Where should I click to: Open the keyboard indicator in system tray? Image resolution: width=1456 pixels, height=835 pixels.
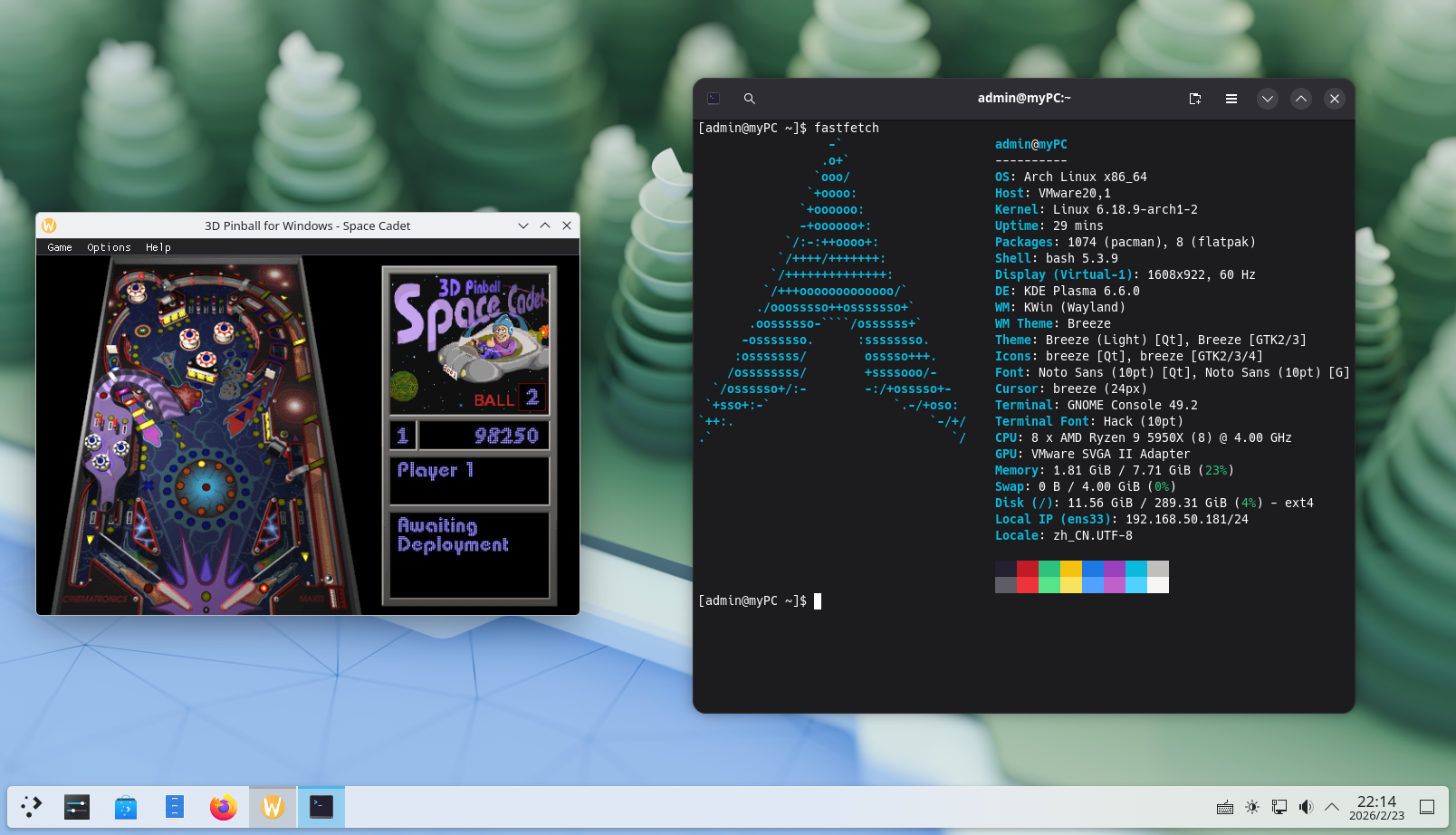point(1225,807)
